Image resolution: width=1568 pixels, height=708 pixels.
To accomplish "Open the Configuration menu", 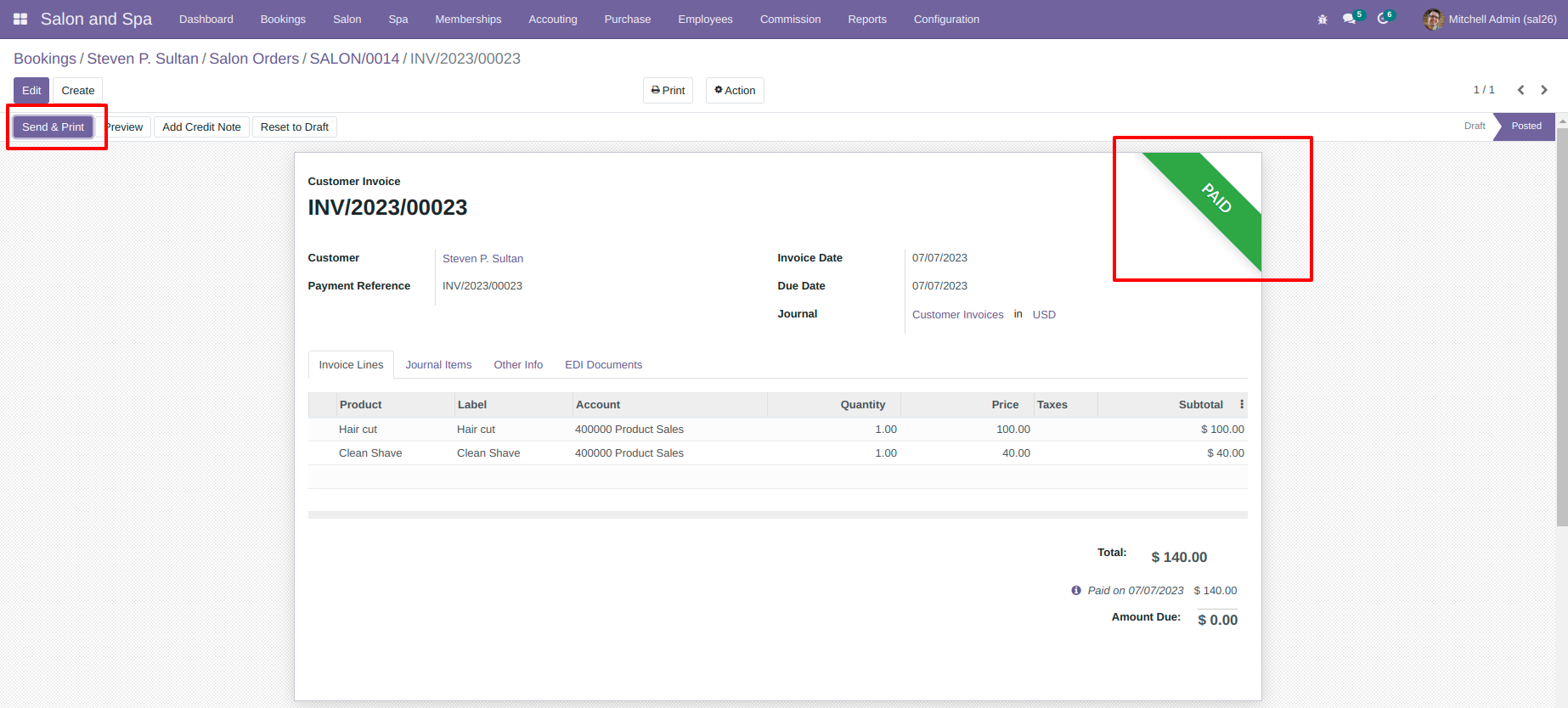I will pos(946,19).
